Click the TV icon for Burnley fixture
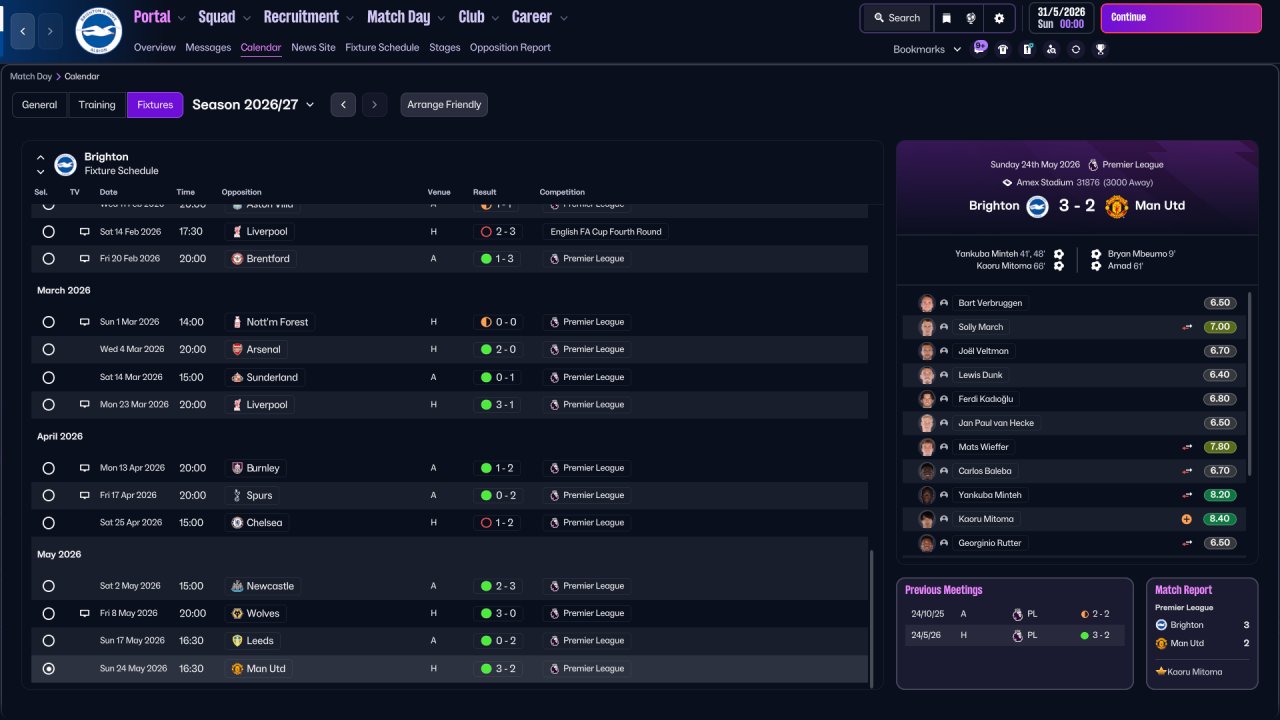Image resolution: width=1280 pixels, height=720 pixels. (x=85, y=468)
